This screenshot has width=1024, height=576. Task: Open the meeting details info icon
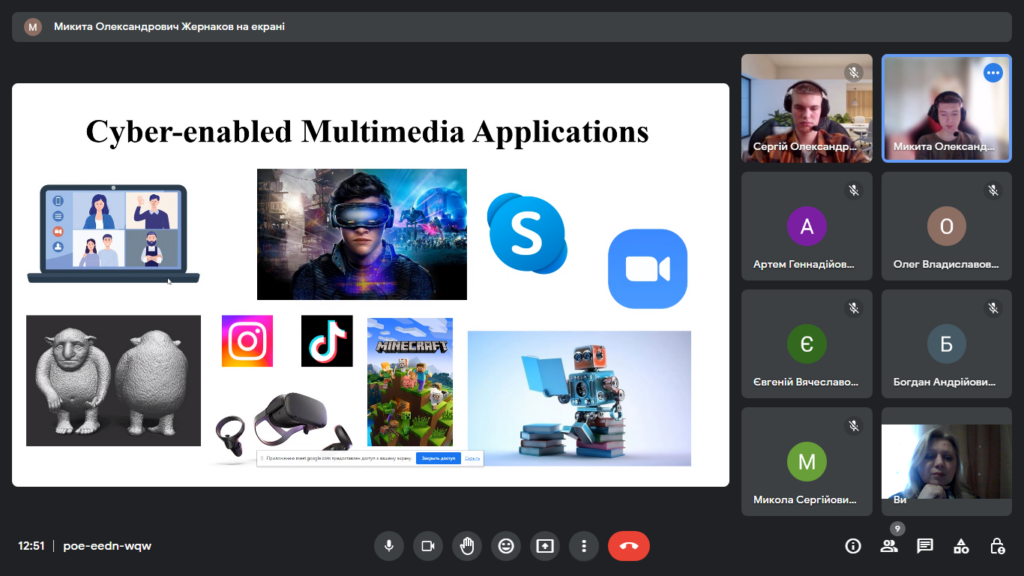tap(853, 546)
